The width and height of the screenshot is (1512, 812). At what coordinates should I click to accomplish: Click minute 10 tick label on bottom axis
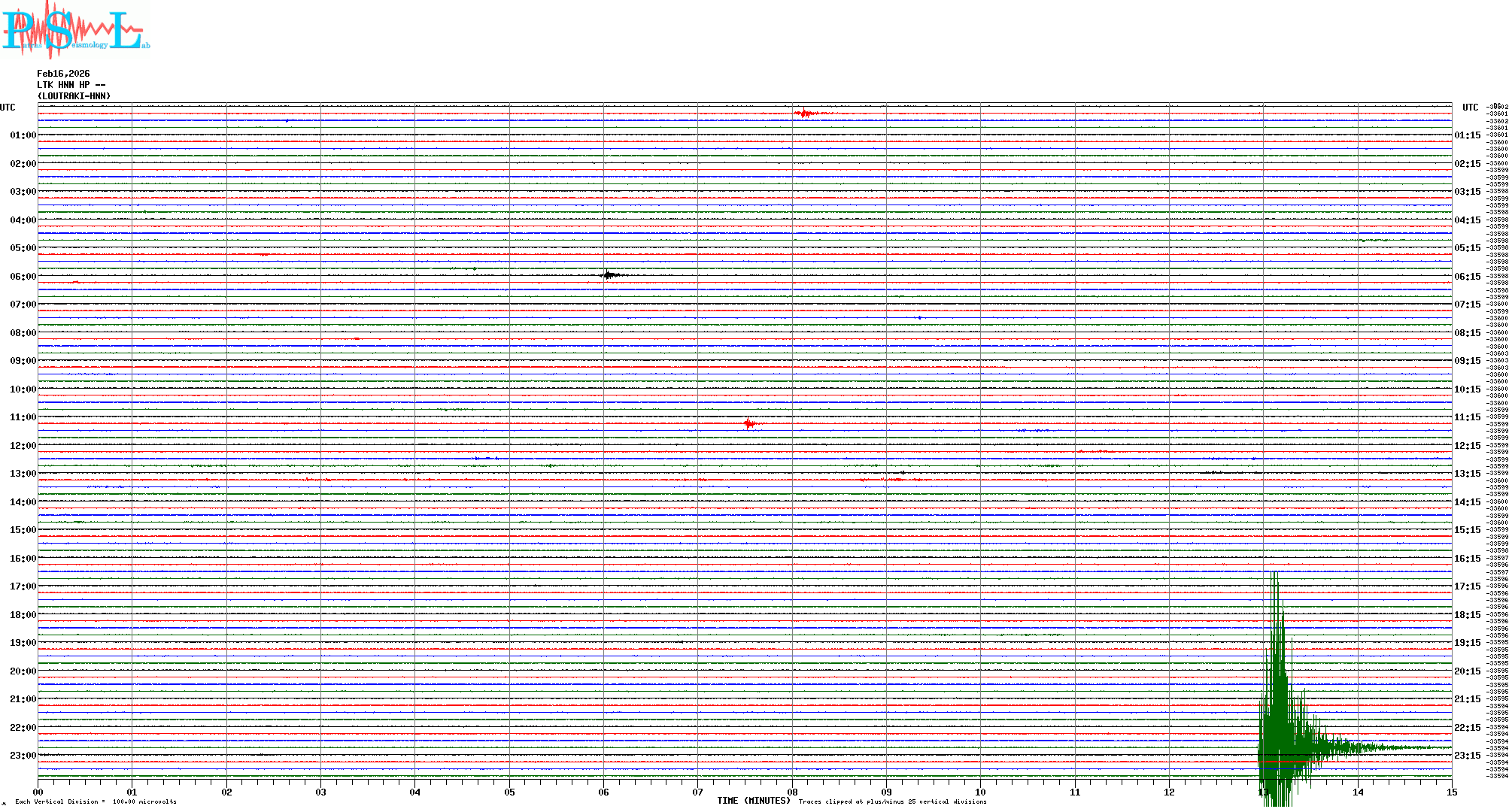click(980, 792)
